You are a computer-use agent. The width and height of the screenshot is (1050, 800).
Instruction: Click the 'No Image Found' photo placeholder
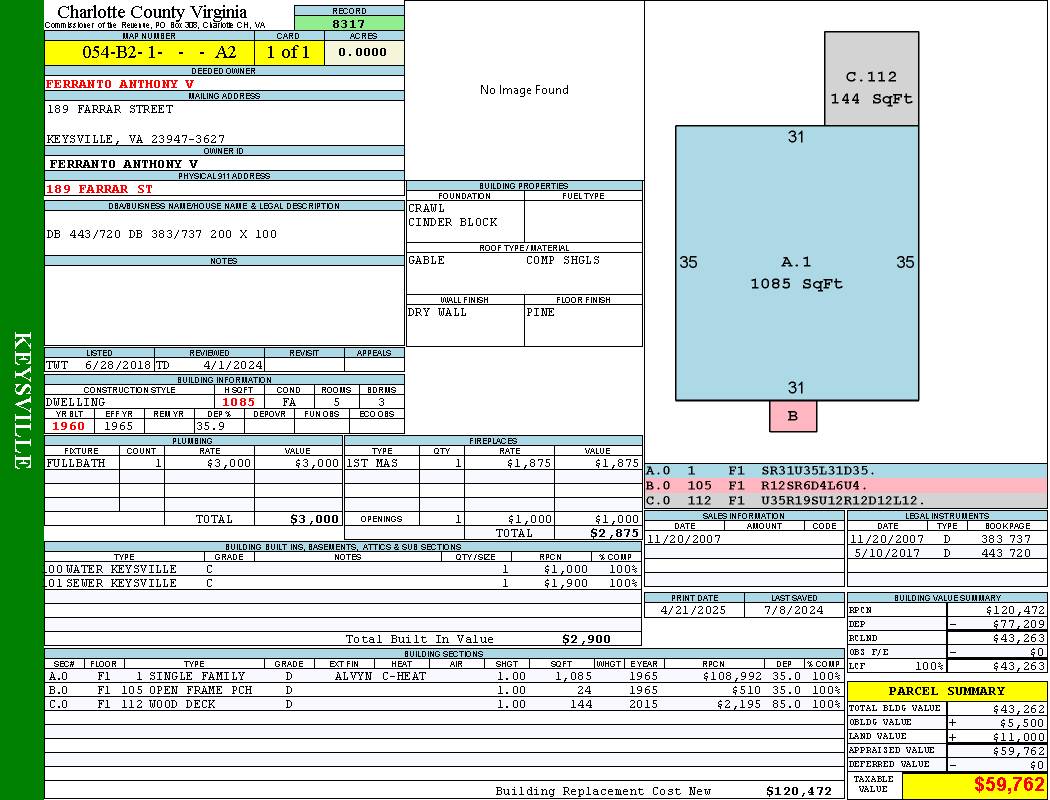click(524, 90)
